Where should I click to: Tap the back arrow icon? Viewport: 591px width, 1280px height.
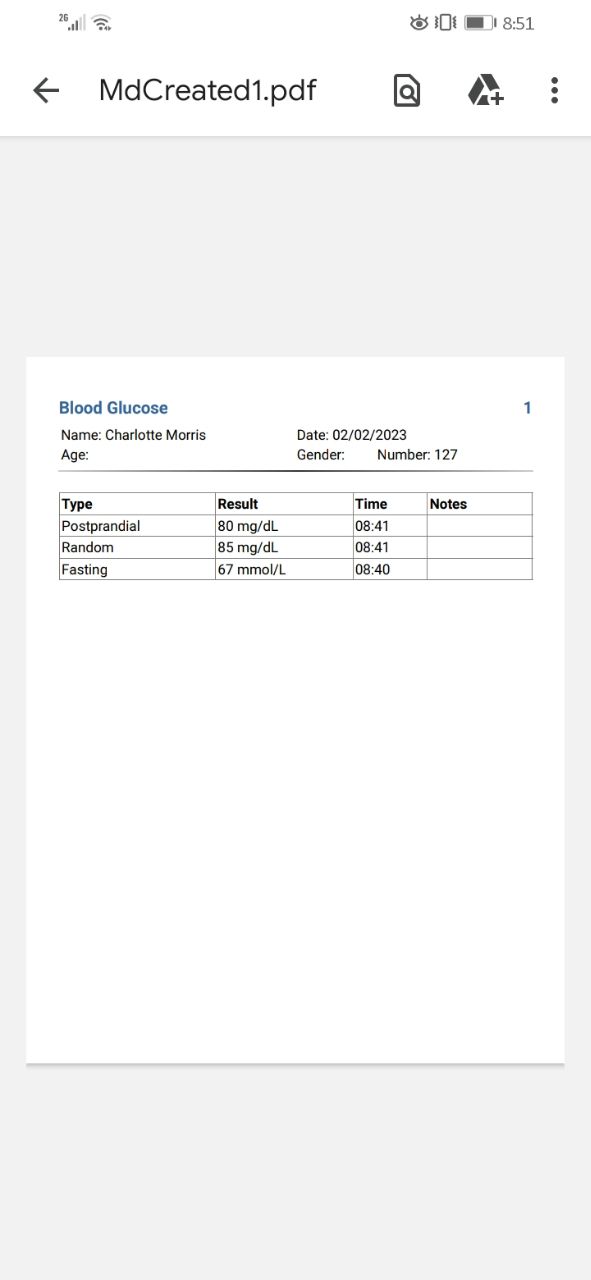(46, 91)
